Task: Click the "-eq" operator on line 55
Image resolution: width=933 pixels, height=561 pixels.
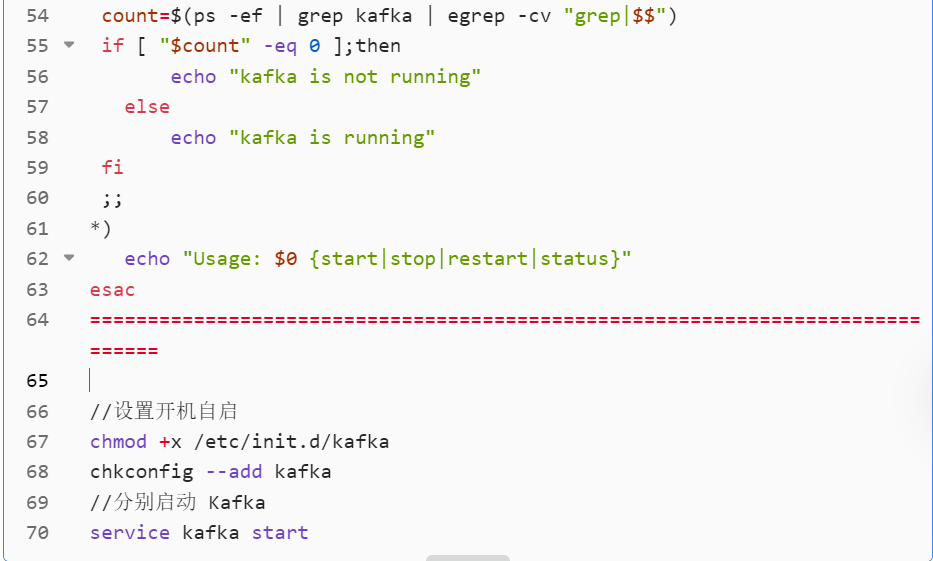Action: coord(280,46)
